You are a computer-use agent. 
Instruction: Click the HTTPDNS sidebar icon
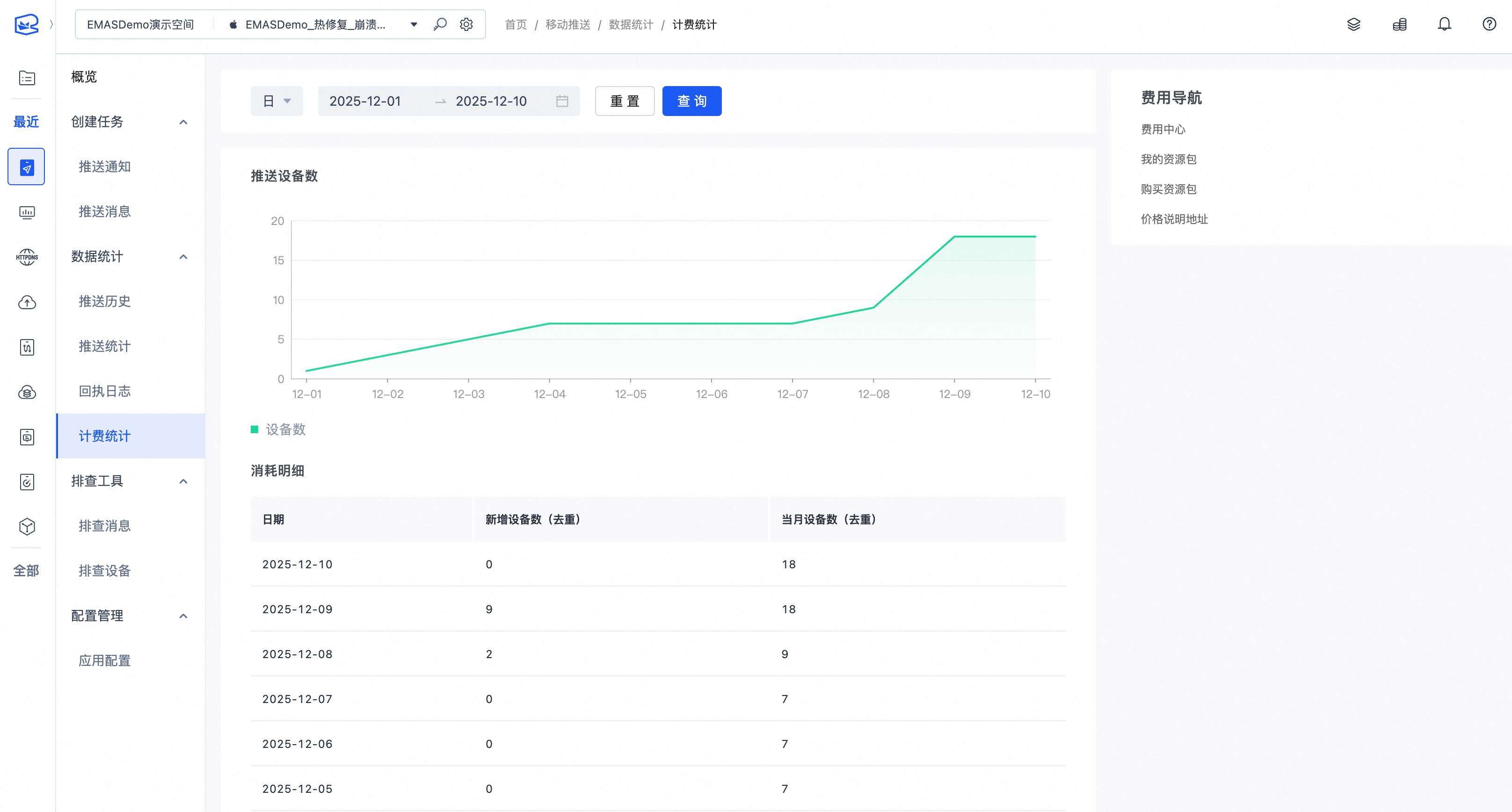tap(26, 257)
